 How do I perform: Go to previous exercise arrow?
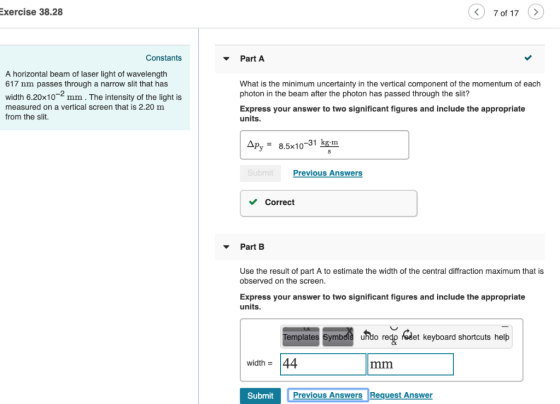pos(476,12)
